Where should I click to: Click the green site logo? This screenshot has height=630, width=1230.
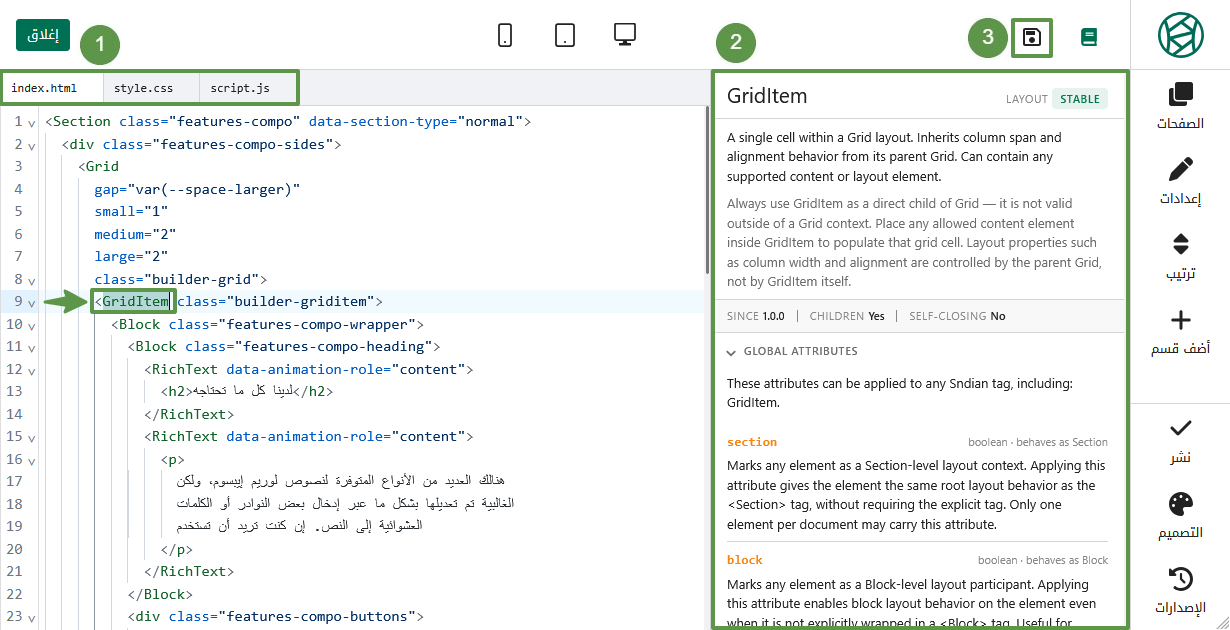[1180, 35]
